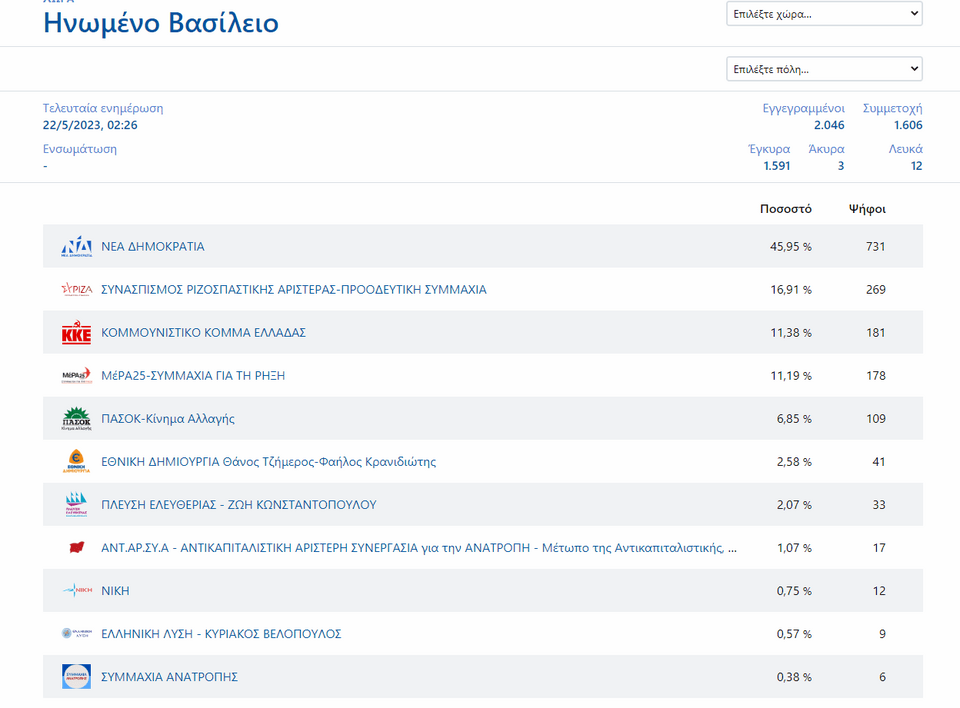The width and height of the screenshot is (960, 708).
Task: Select the ΣΥΜΜΑΧΙΑ ΑΝΑΤΡΟΠΗΣ party link
Action: click(x=169, y=677)
